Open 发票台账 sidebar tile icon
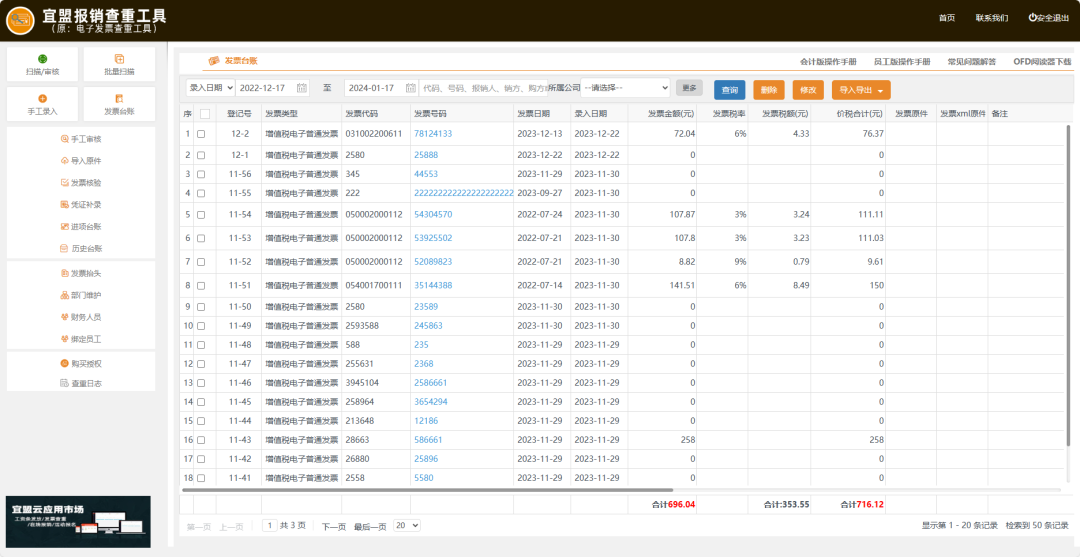1080x557 pixels. pyautogui.click(x=119, y=99)
